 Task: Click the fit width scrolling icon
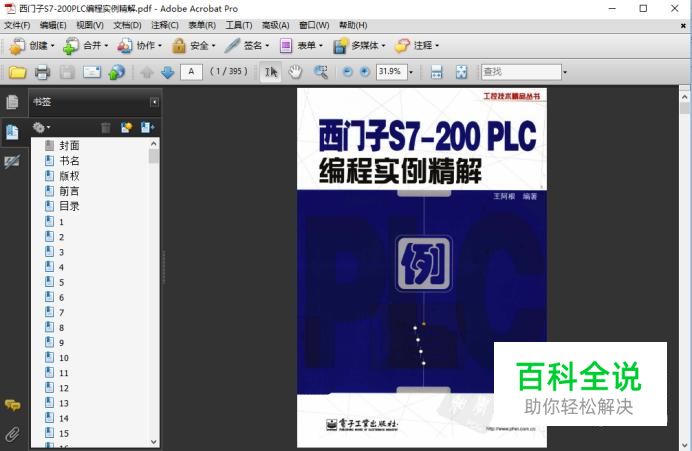point(436,72)
